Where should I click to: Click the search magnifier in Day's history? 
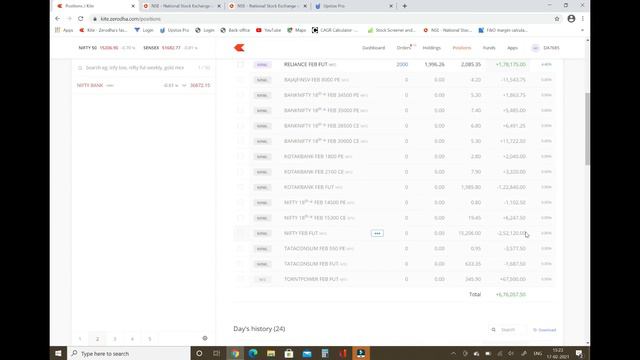[493, 330]
